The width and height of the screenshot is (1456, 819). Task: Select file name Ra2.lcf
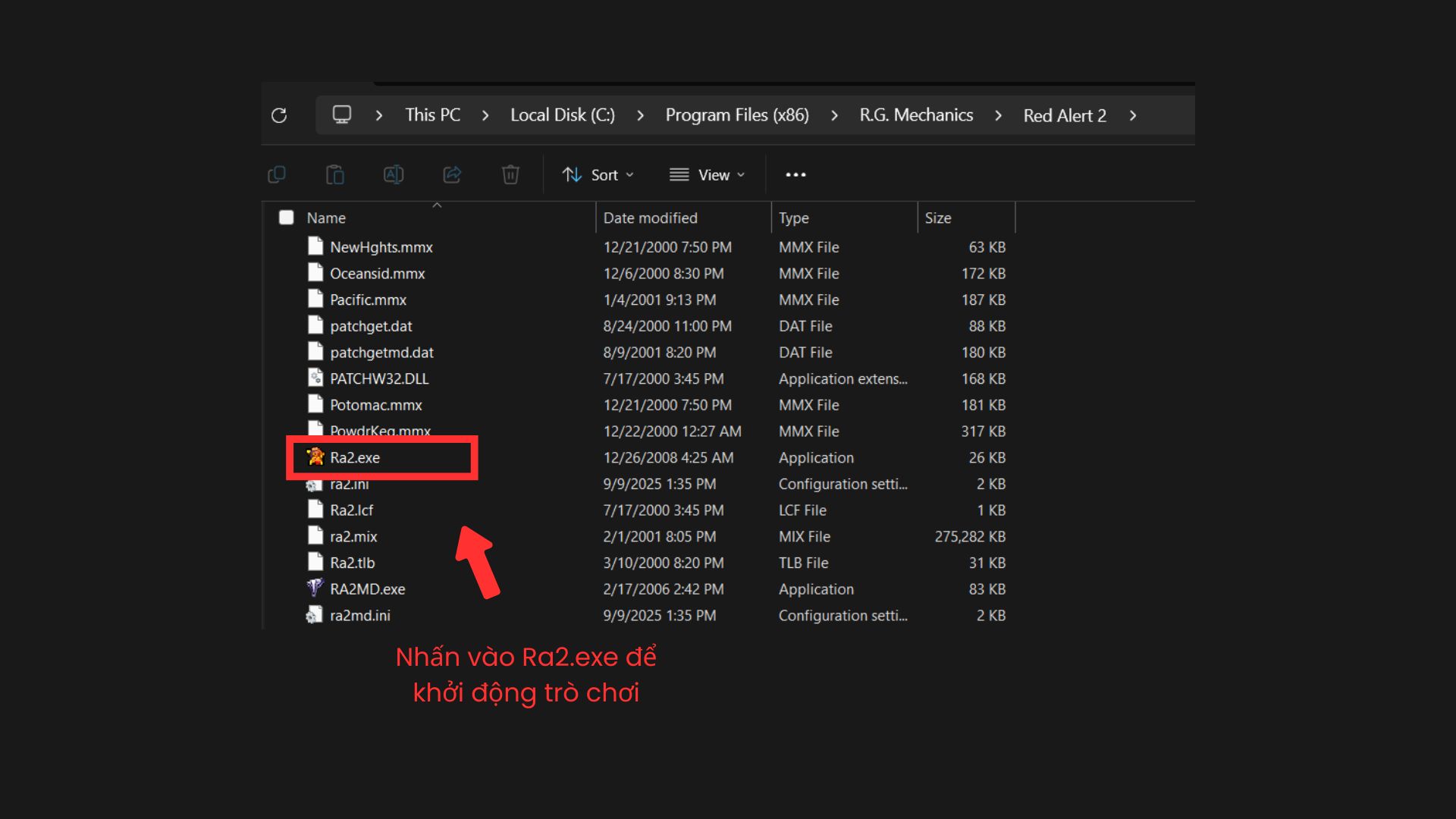(351, 510)
